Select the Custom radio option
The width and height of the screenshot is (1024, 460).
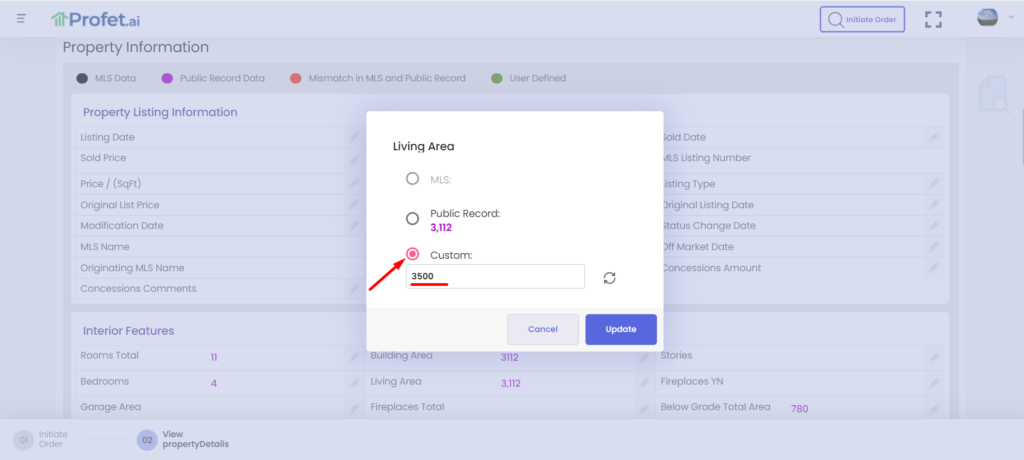tap(412, 255)
